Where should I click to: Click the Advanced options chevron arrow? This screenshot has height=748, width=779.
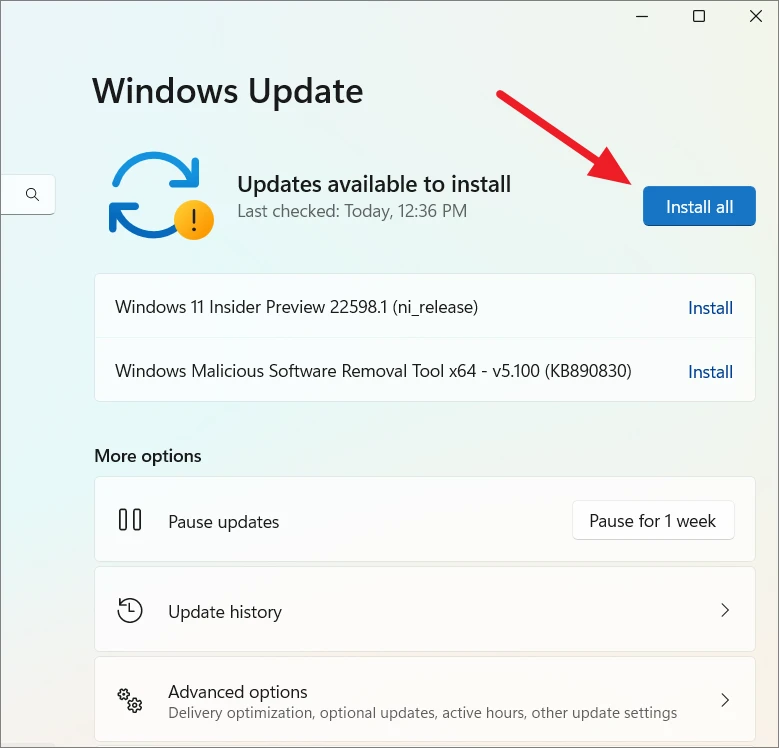[725, 700]
